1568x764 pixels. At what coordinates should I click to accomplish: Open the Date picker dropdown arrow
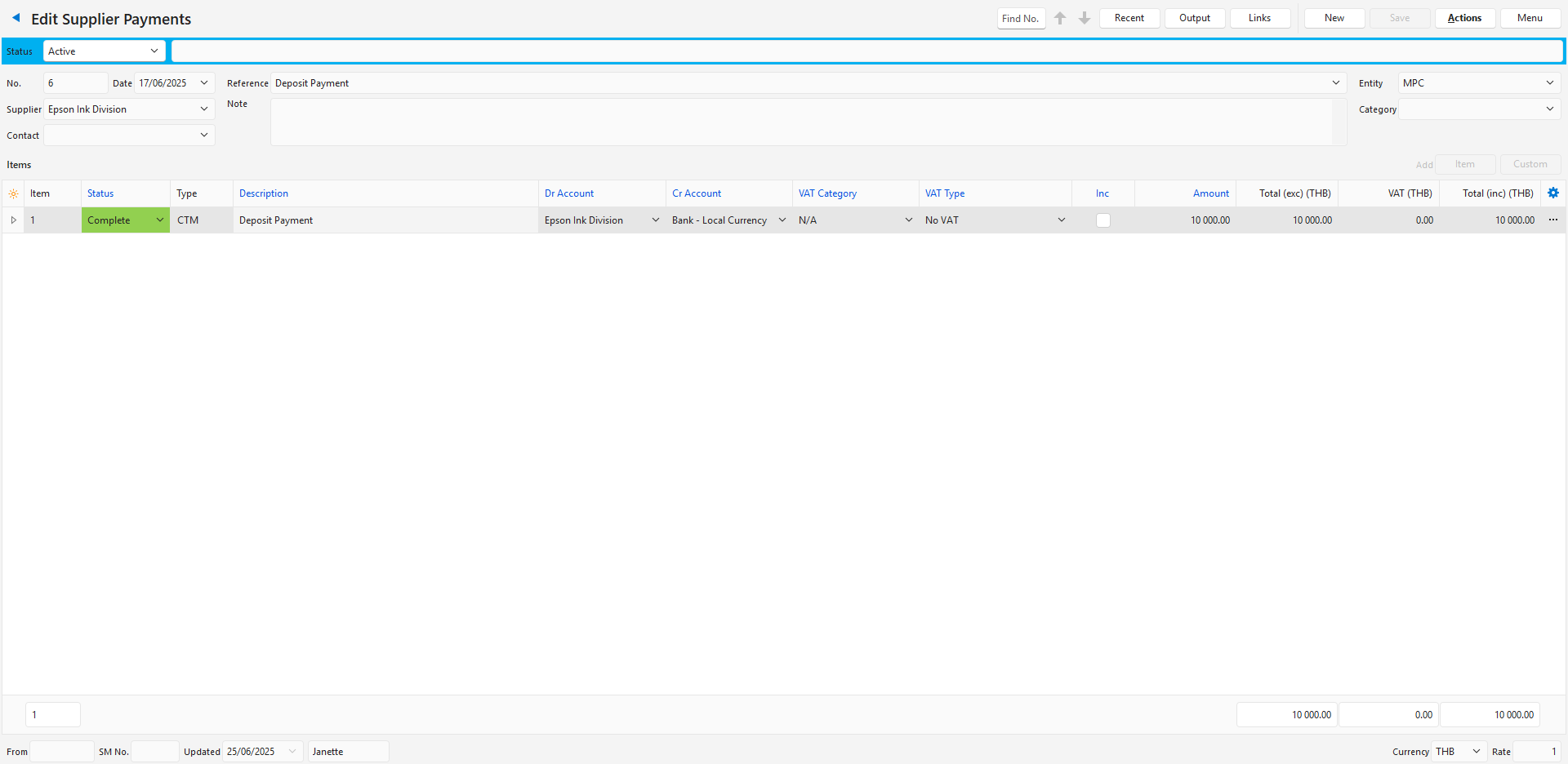(x=203, y=83)
